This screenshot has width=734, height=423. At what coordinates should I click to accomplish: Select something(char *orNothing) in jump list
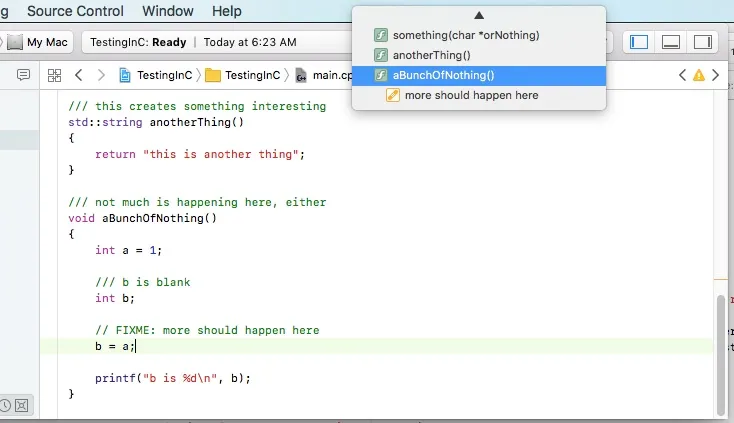(479, 35)
